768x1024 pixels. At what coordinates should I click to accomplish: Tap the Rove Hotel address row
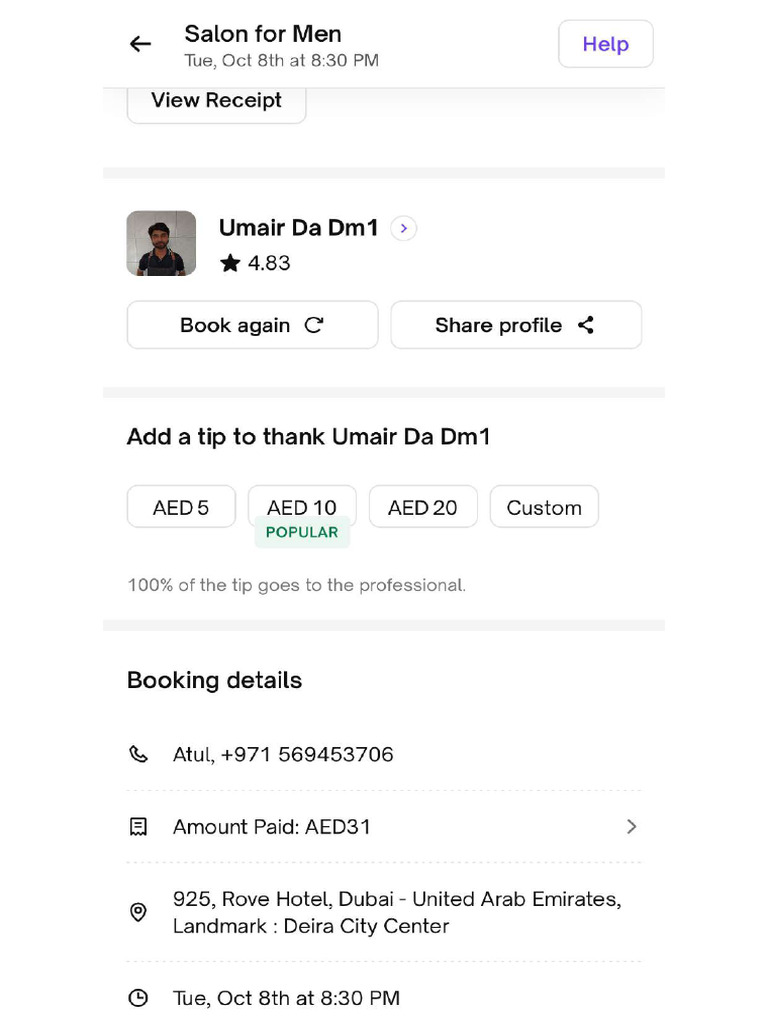point(397,912)
